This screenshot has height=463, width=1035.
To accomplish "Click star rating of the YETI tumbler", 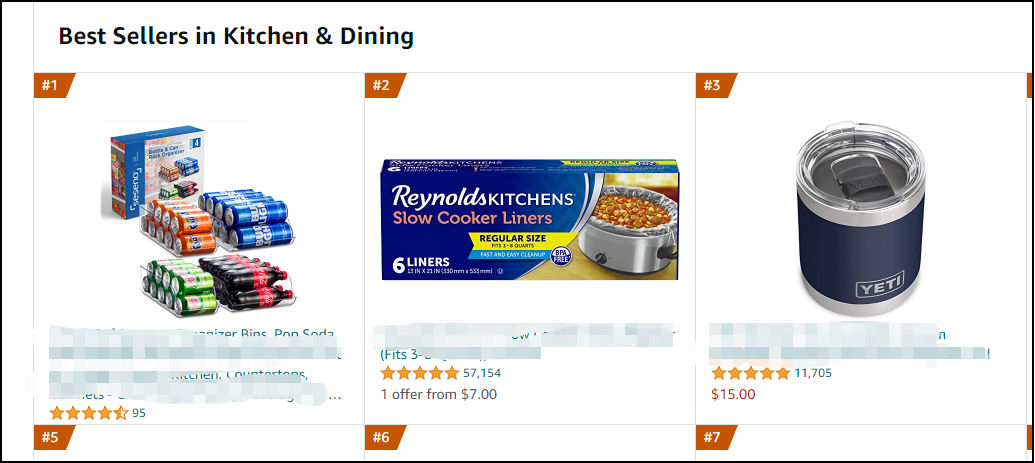I will pyautogui.click(x=750, y=373).
